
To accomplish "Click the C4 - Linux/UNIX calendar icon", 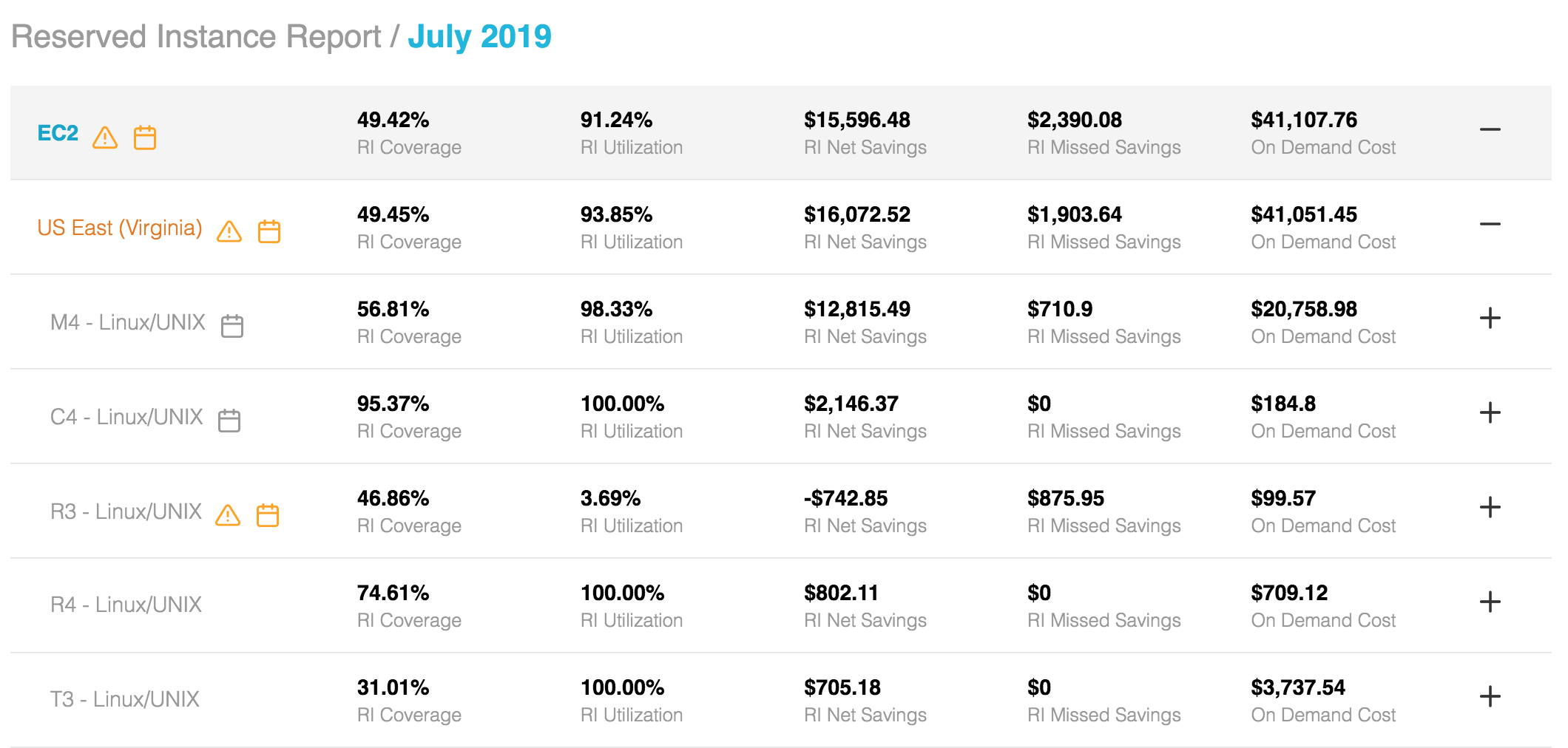I will pyautogui.click(x=229, y=421).
